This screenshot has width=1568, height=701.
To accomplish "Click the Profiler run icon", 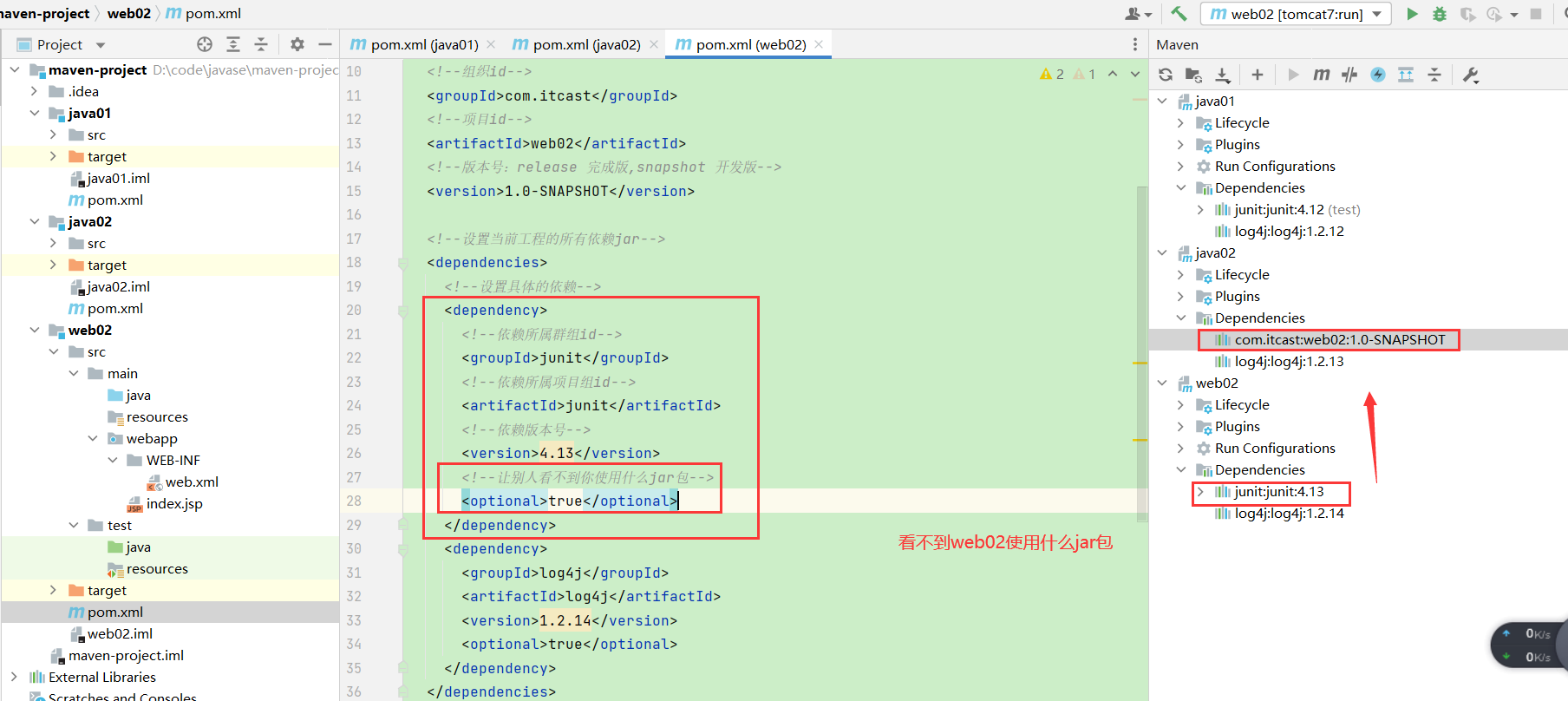I will [1494, 14].
